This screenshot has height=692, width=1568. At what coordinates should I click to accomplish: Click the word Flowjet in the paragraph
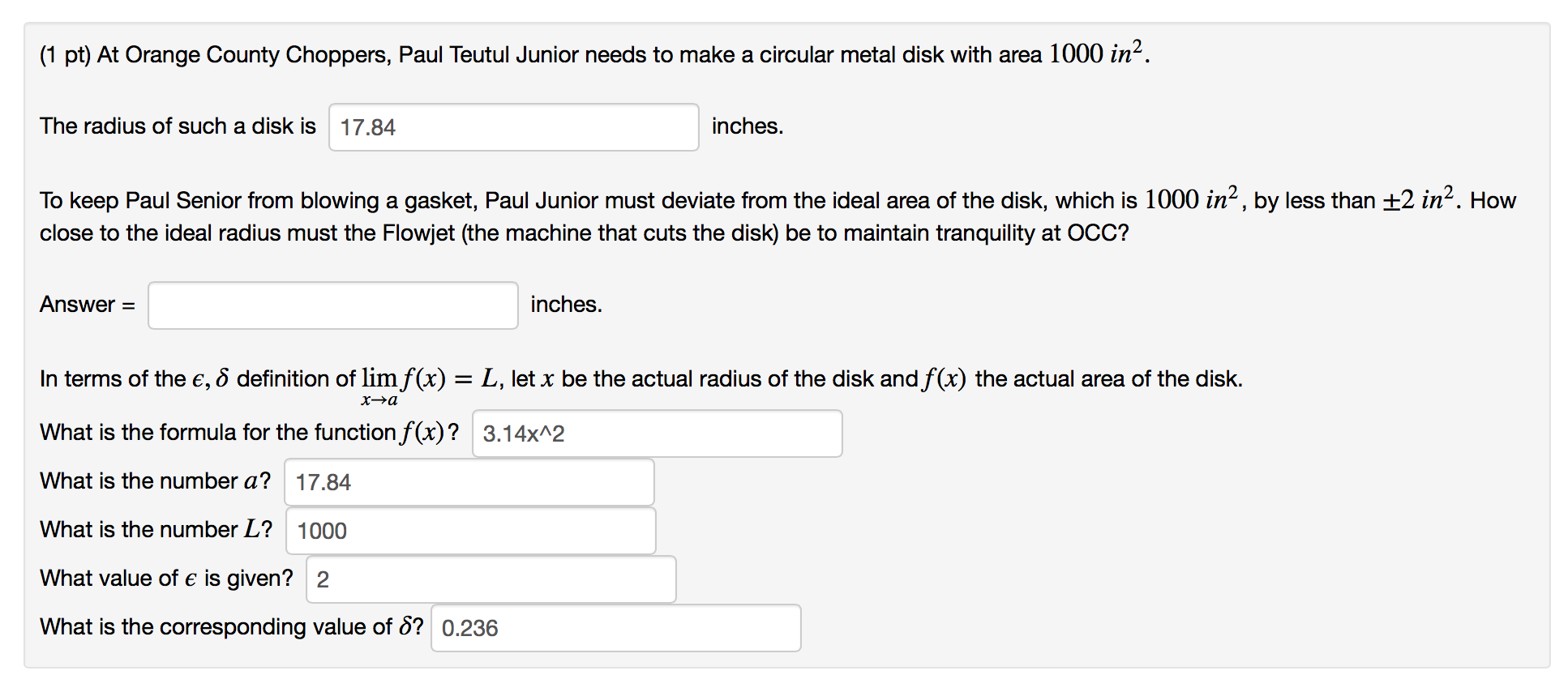pos(418,233)
